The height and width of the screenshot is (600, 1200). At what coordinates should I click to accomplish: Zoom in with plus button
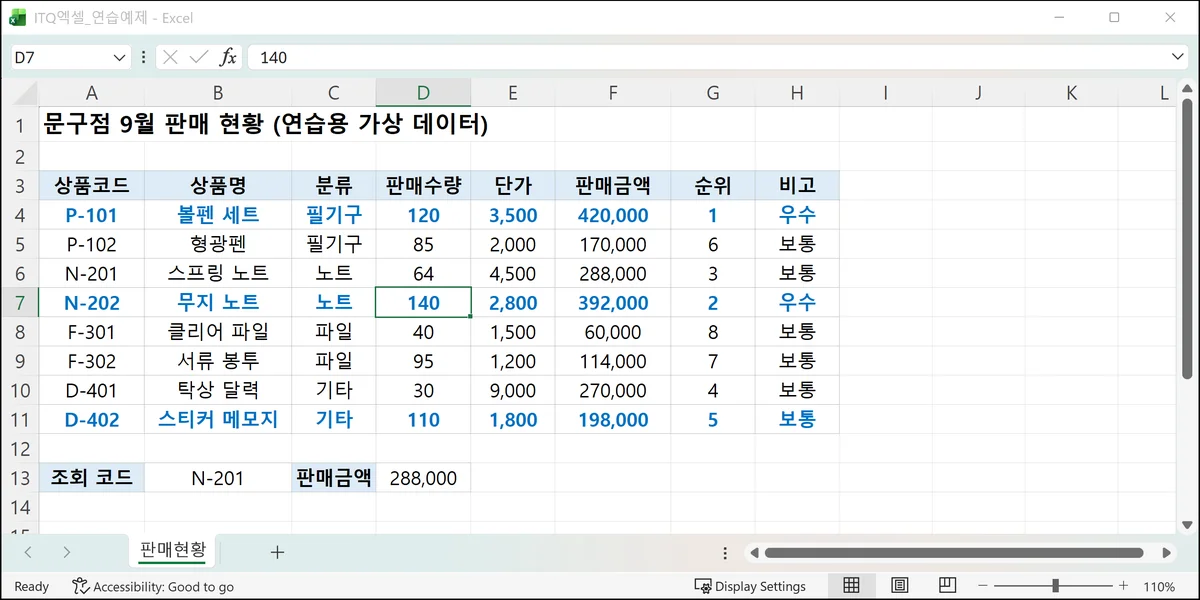[1123, 586]
